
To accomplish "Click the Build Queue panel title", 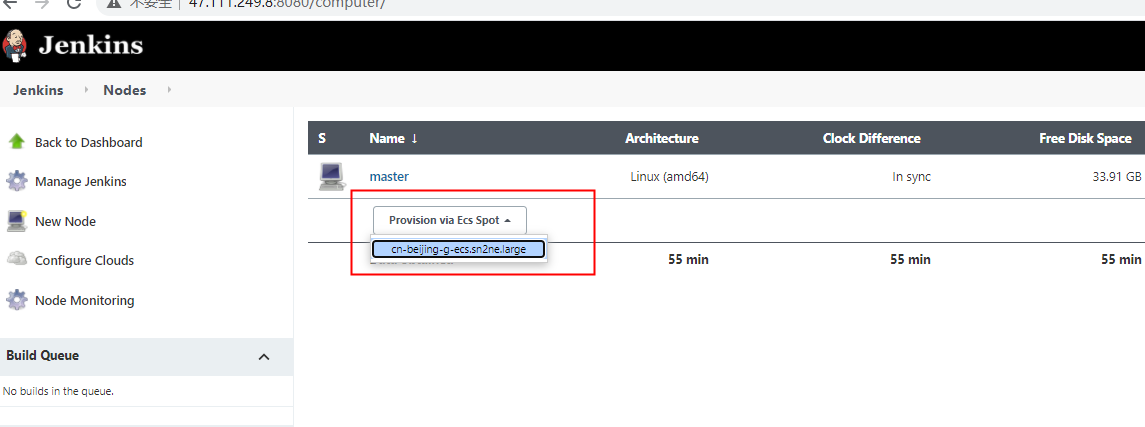I will (42, 355).
